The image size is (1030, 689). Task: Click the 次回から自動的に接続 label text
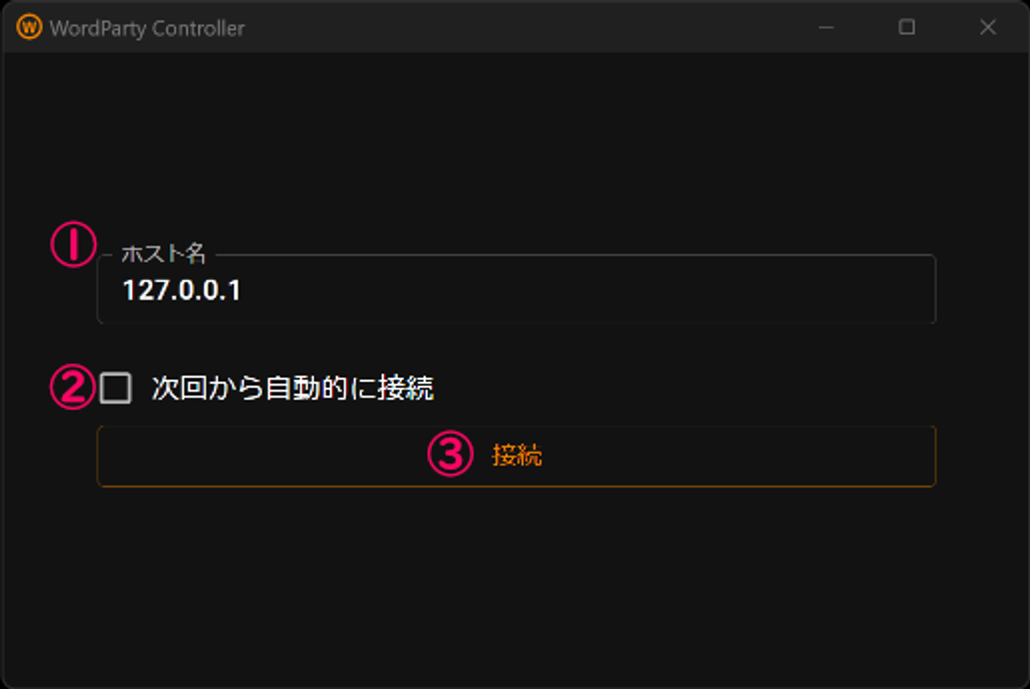(292, 388)
